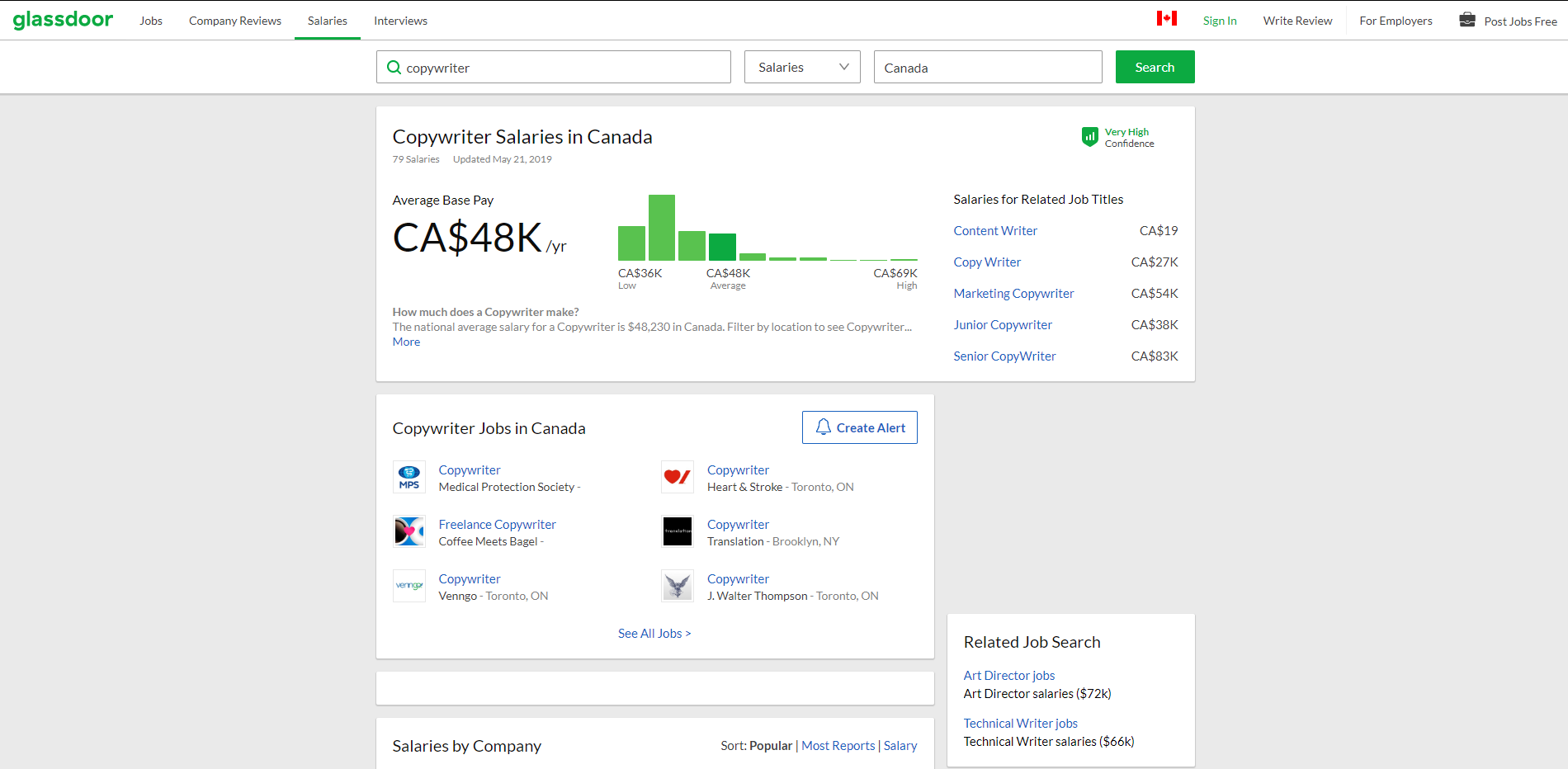Open the Jobs menu item
The height and width of the screenshot is (769, 1568).
click(151, 21)
